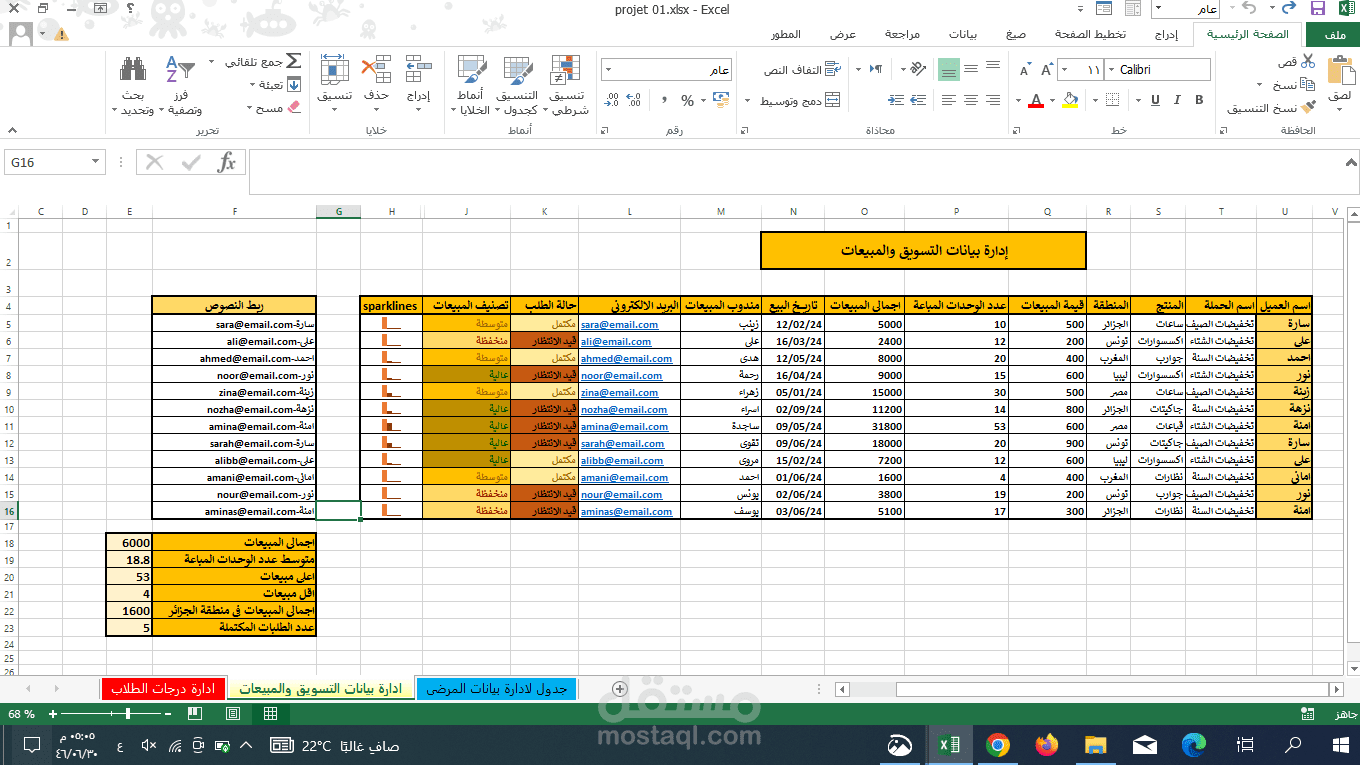Click the Insert cells (إدراج) icon
This screenshot has height=765, width=1360.
coord(418,69)
